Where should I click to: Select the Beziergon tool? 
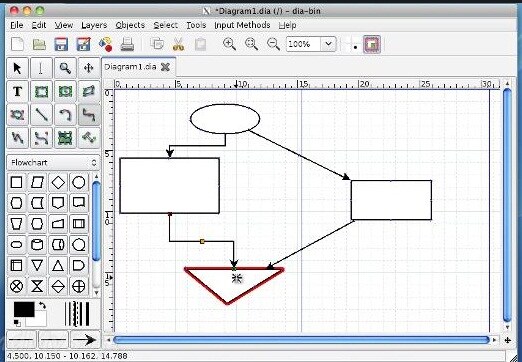17,115
